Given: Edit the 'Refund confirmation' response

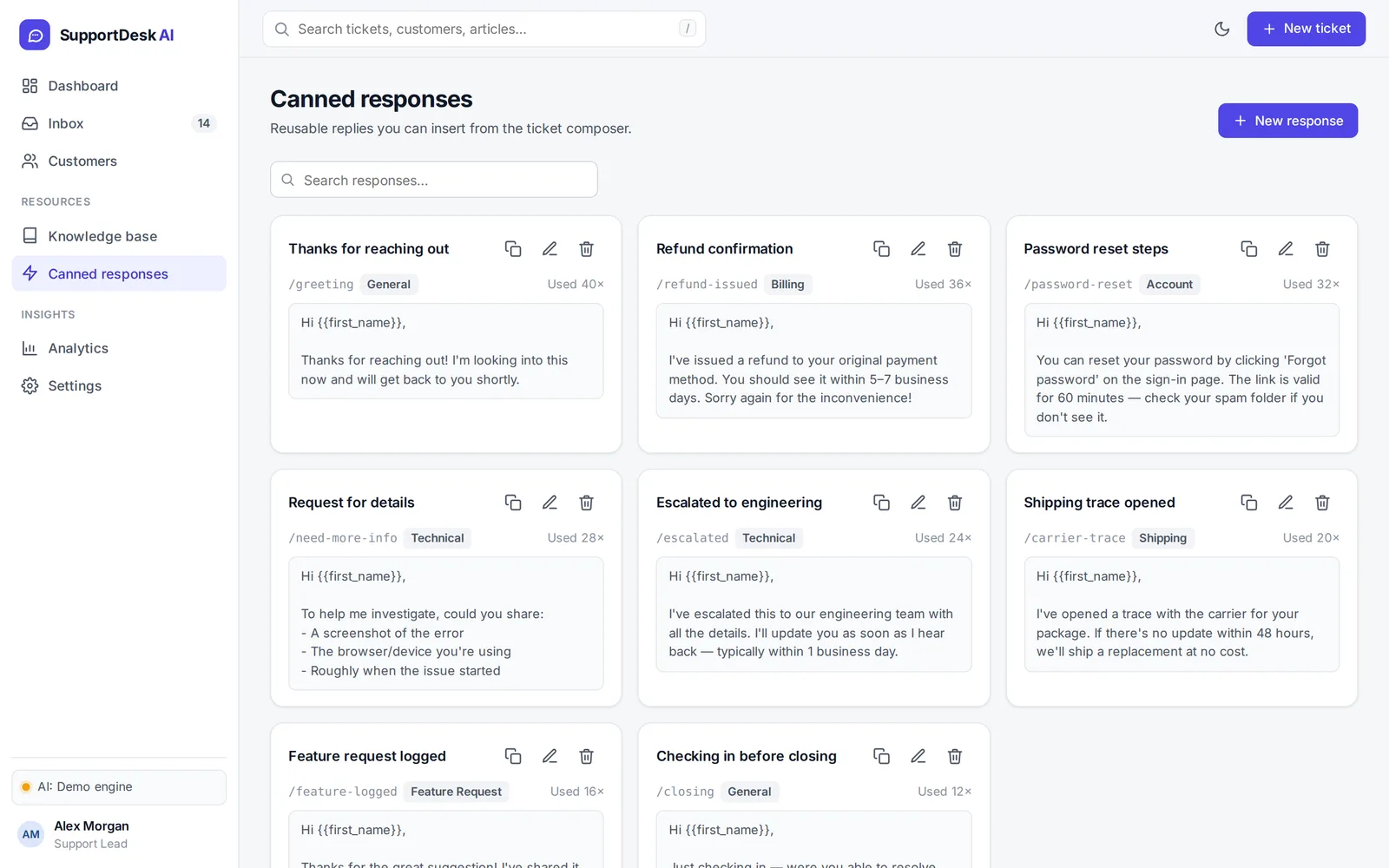Looking at the screenshot, I should click(x=918, y=249).
